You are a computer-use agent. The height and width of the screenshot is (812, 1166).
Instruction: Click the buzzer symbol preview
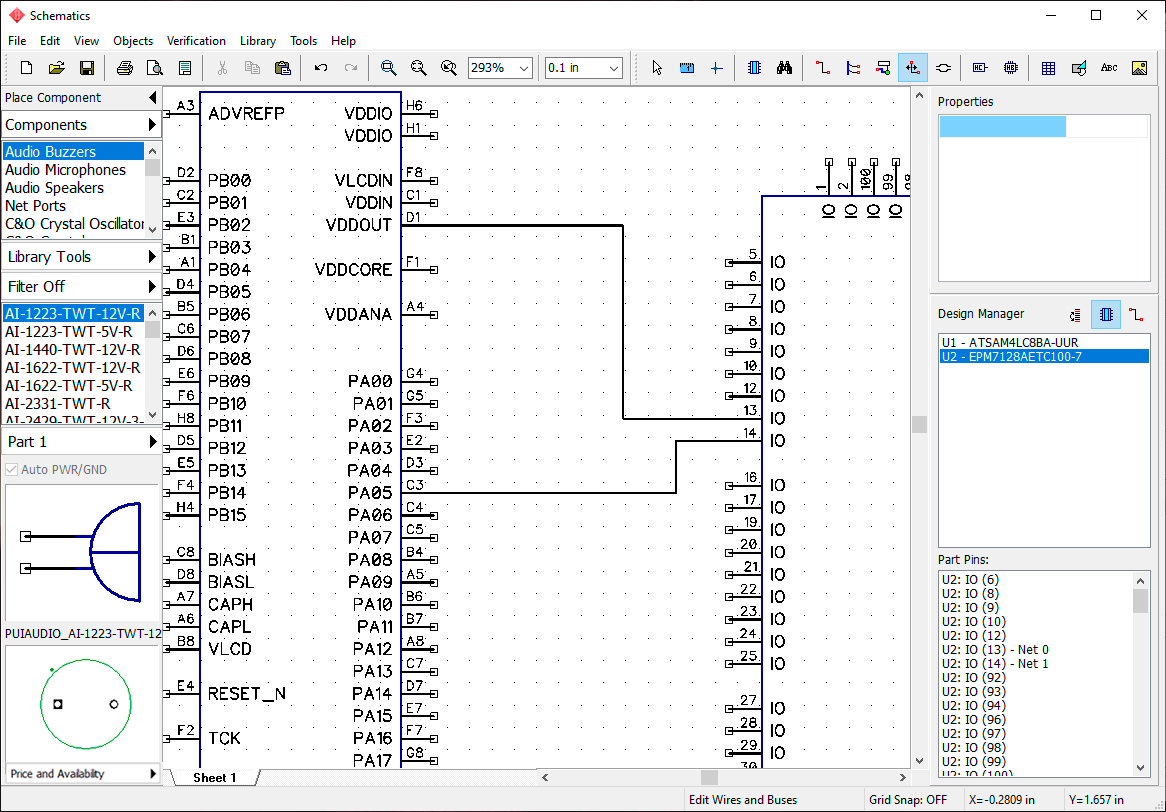[x=83, y=552]
